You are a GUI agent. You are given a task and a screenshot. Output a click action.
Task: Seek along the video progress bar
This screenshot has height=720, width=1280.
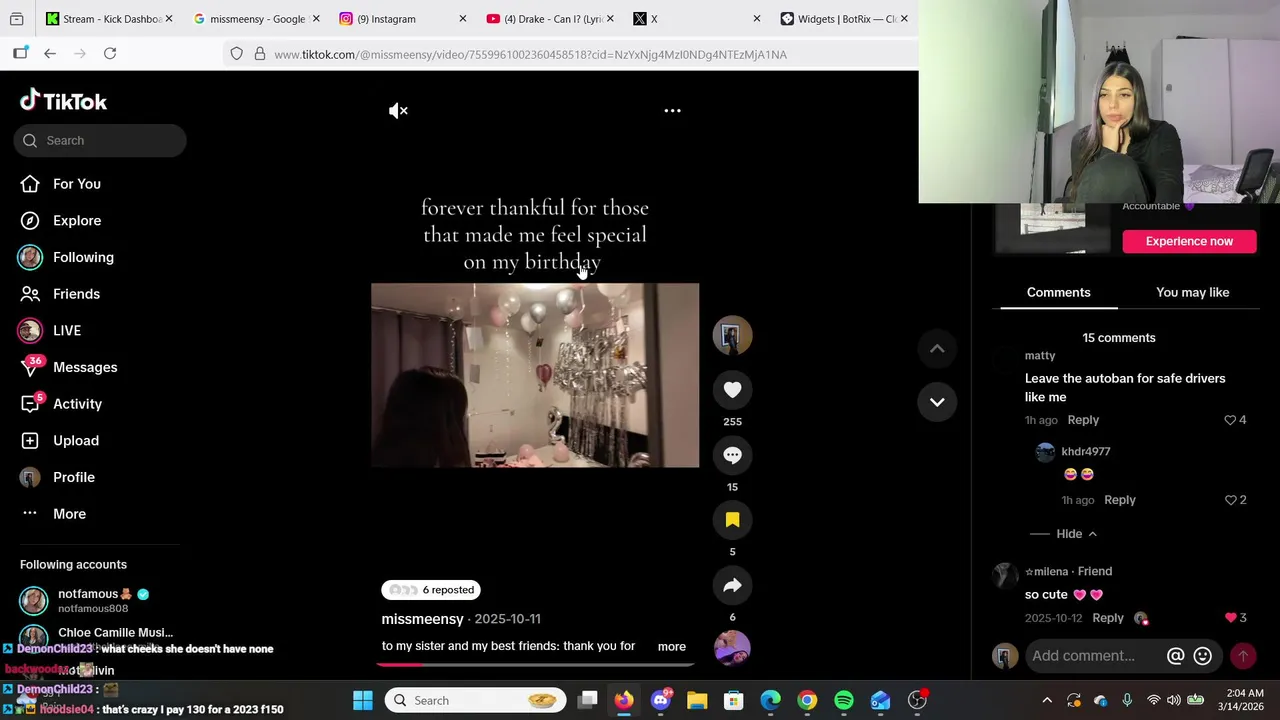click(x=535, y=663)
